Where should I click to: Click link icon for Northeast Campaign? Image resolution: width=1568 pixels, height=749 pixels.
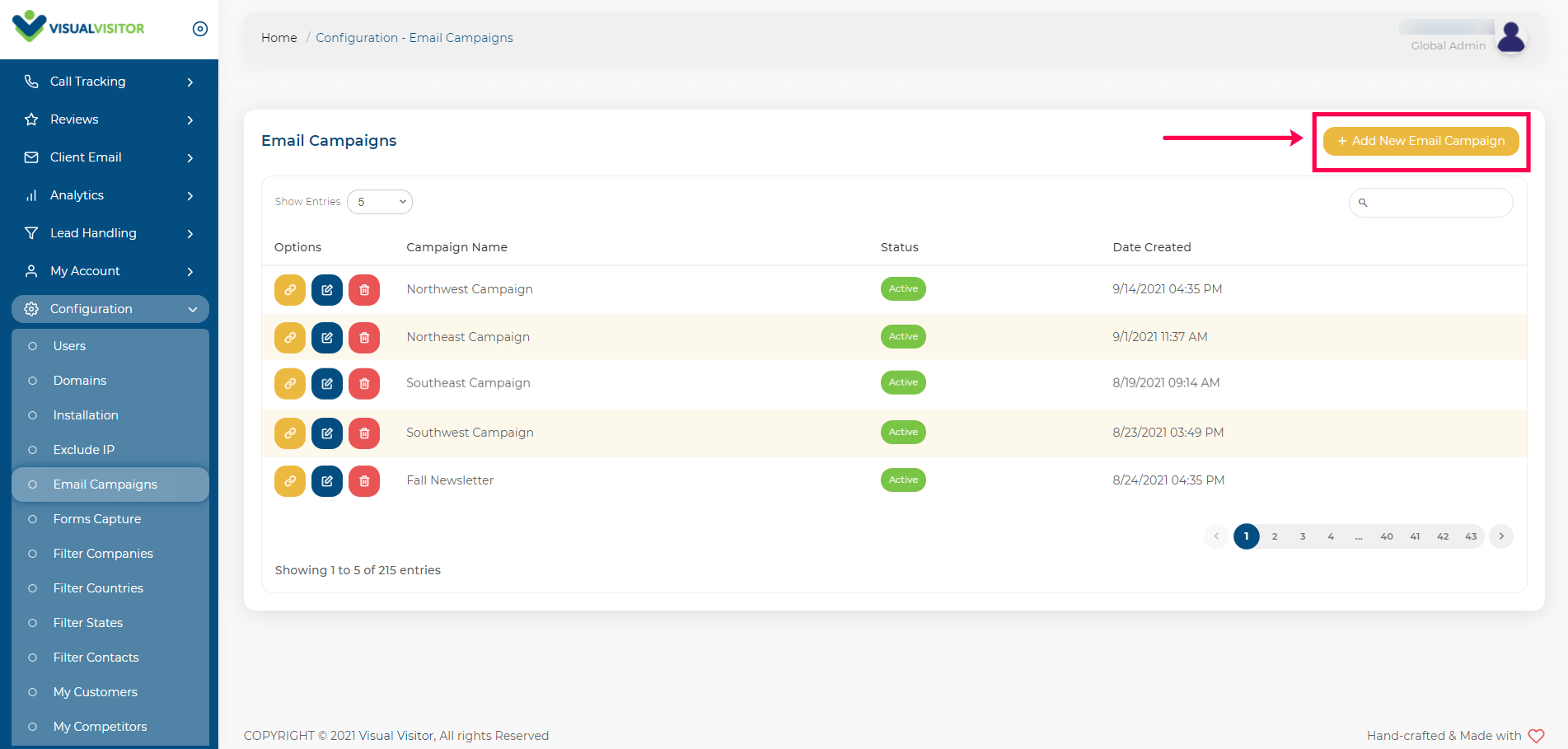coord(290,338)
